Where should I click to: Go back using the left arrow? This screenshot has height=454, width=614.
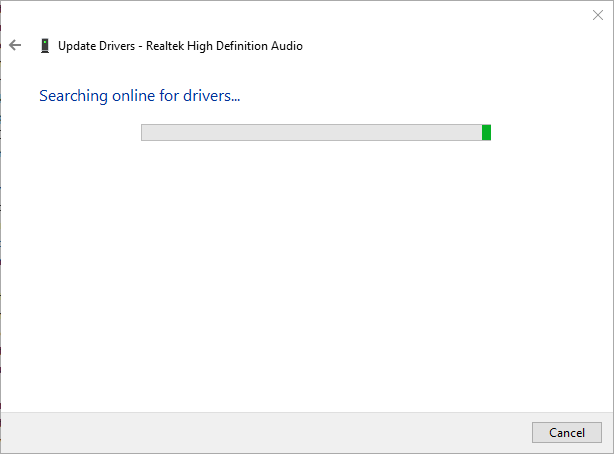(x=15, y=45)
